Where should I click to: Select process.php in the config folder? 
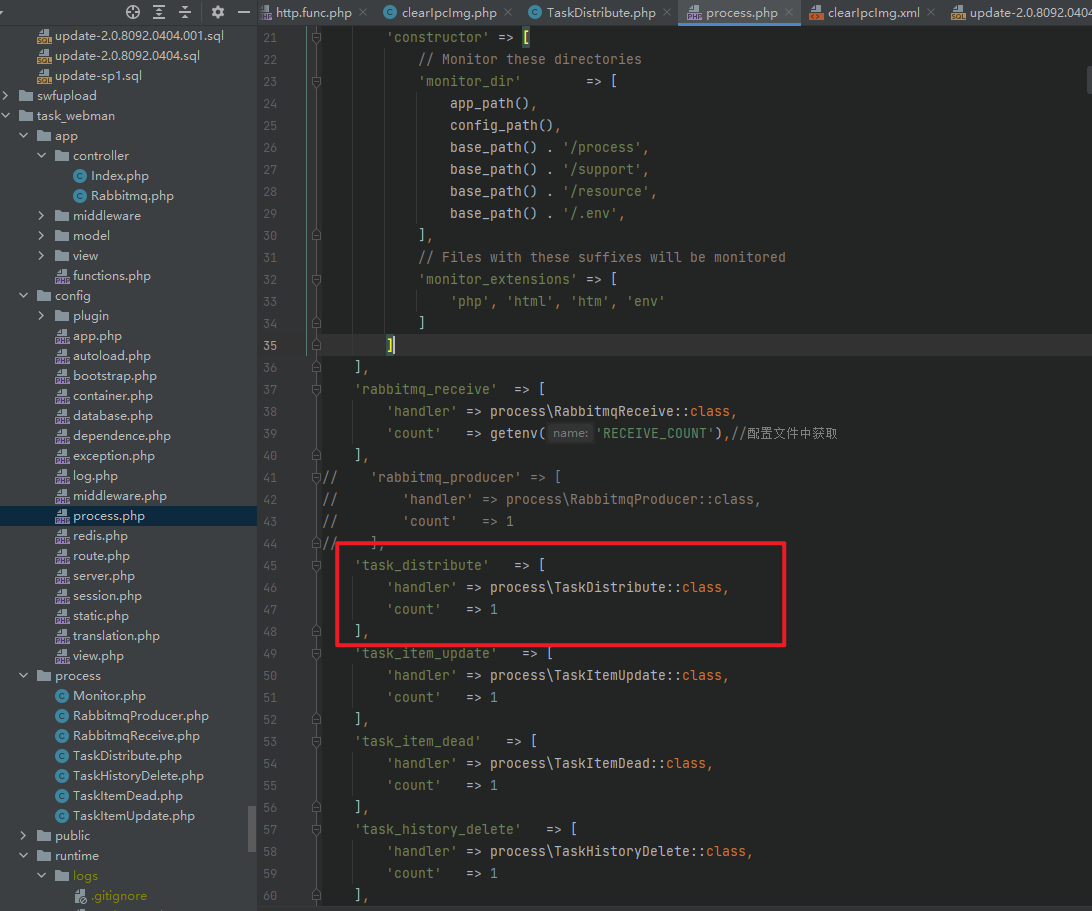point(109,516)
